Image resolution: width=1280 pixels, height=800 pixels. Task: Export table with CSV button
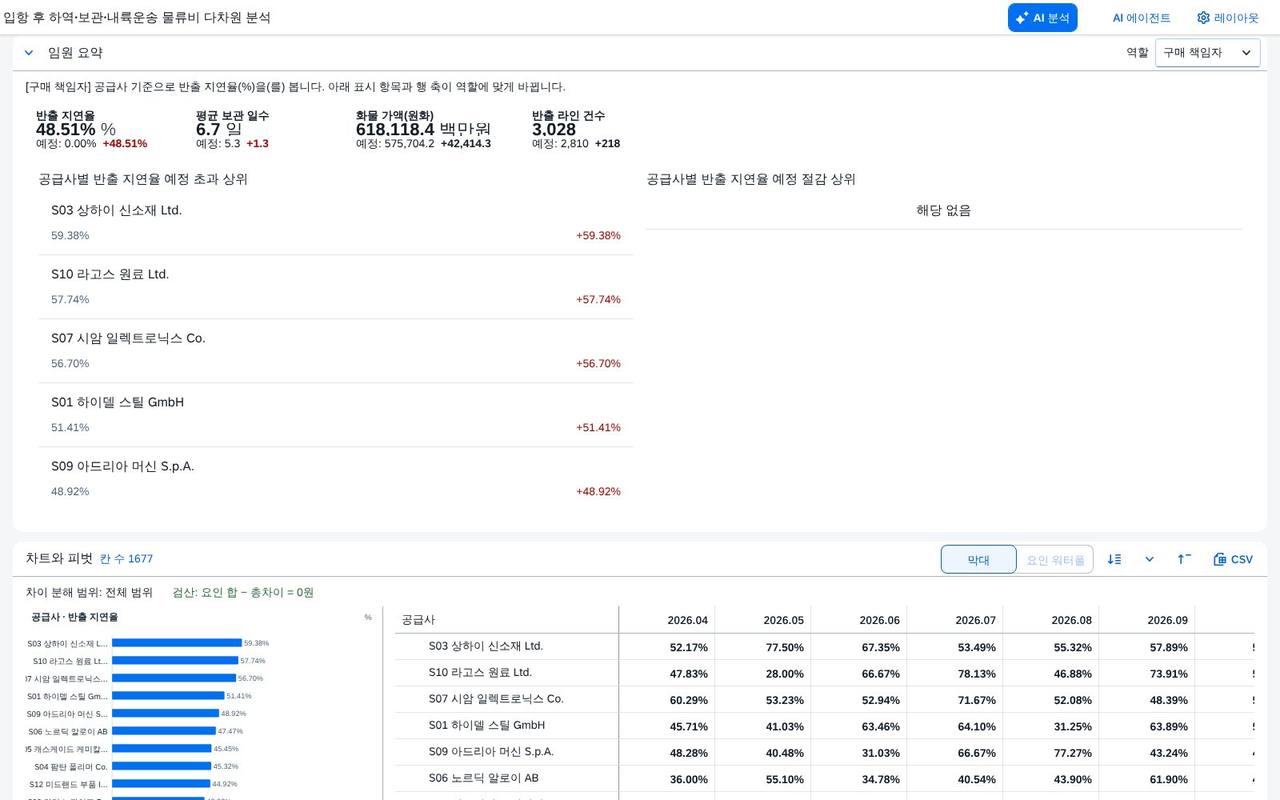[x=1233, y=559]
